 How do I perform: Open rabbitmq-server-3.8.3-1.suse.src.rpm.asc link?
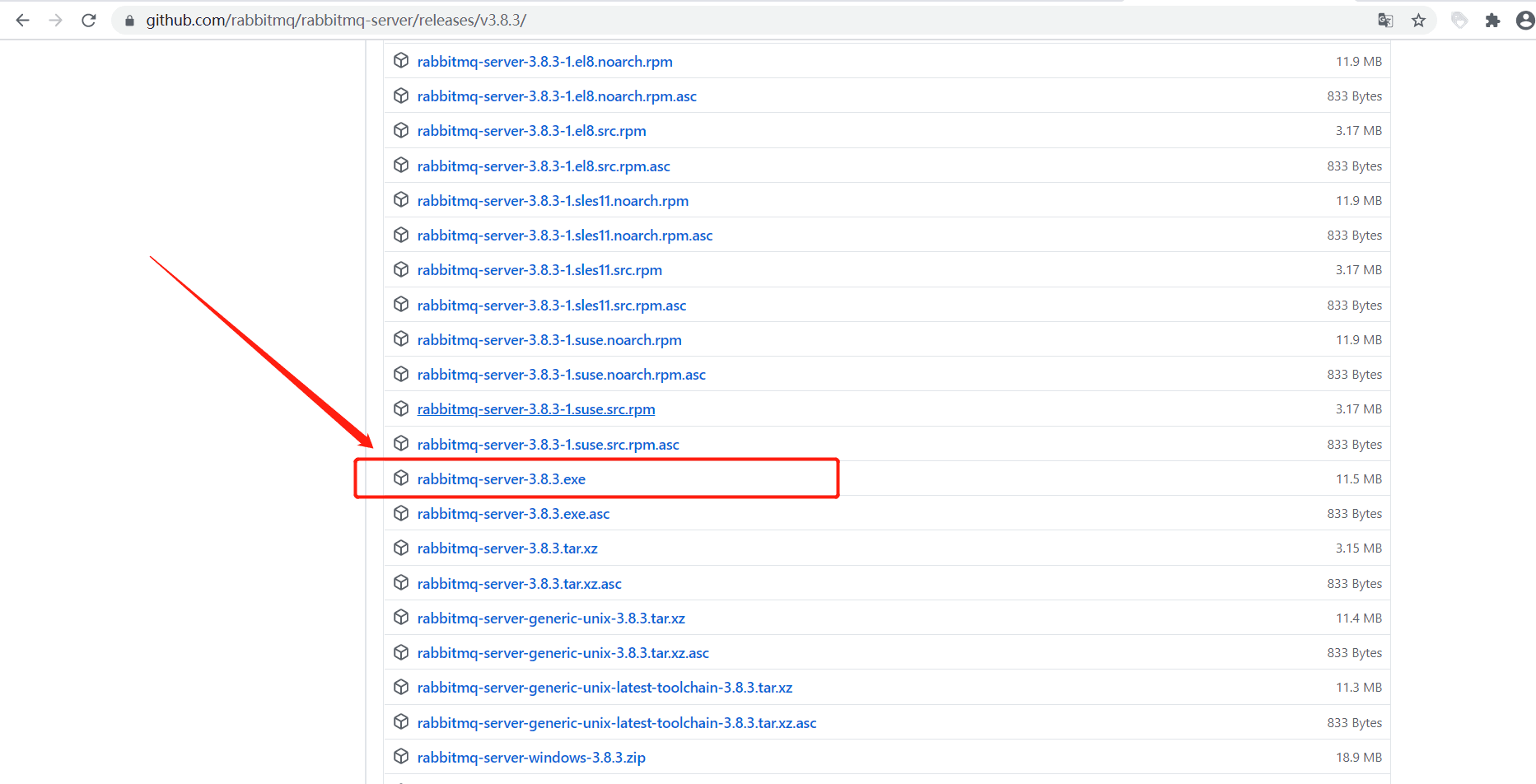coord(548,445)
